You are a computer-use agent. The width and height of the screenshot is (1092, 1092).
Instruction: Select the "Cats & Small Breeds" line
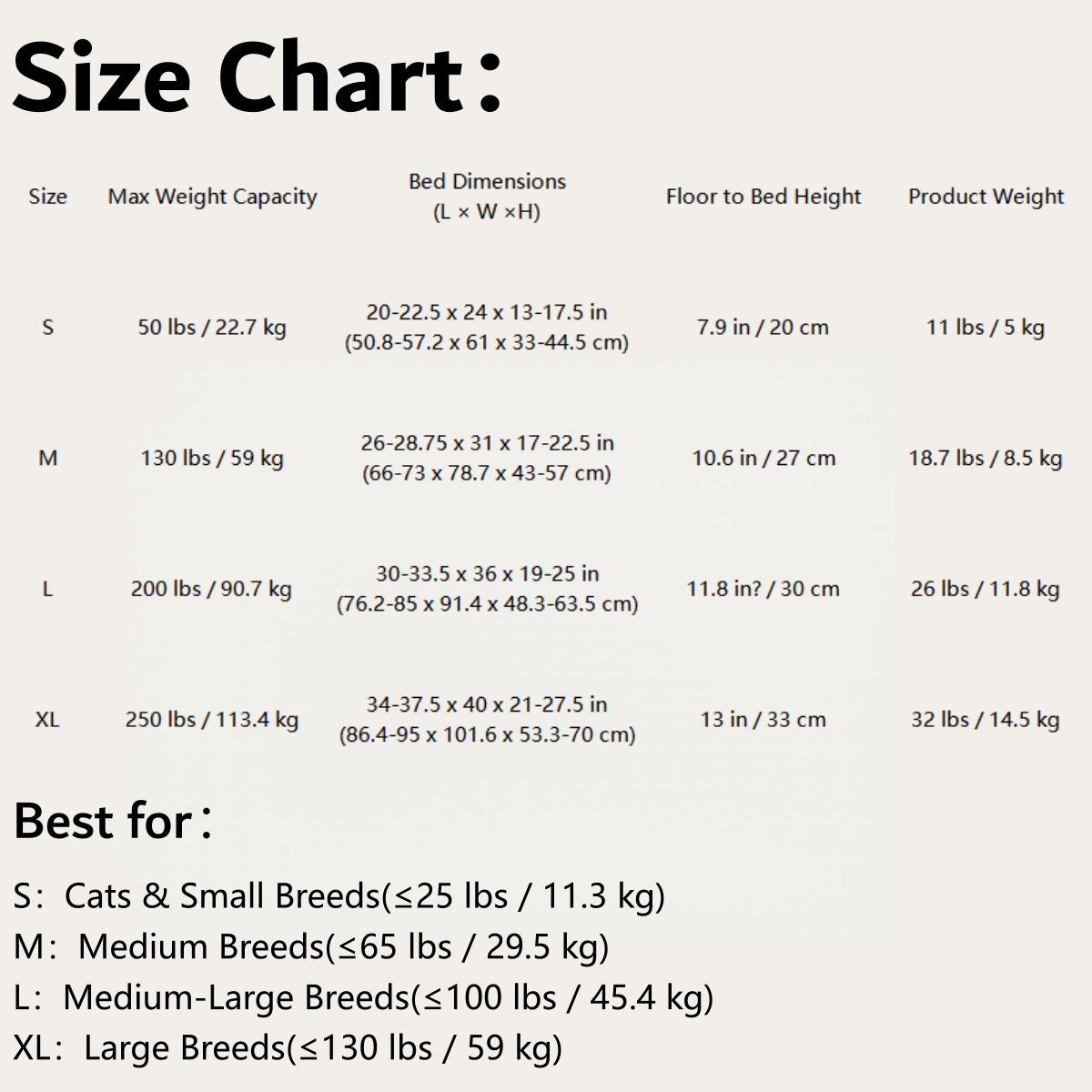click(x=339, y=896)
